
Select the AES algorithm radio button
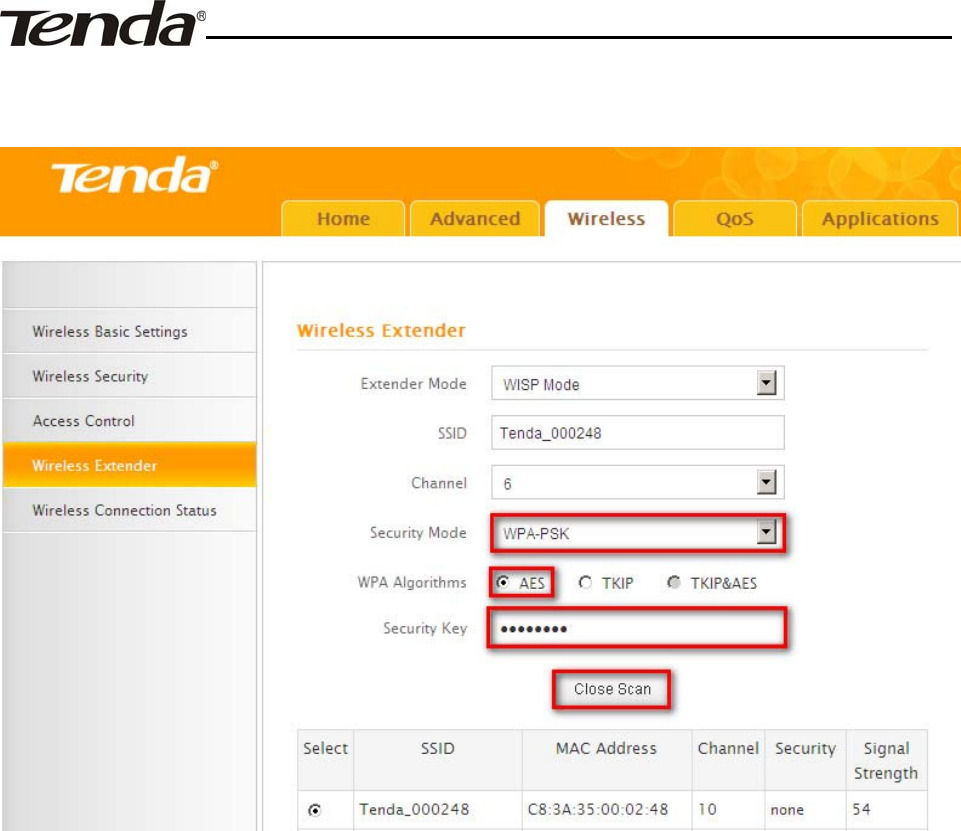pyautogui.click(x=503, y=582)
